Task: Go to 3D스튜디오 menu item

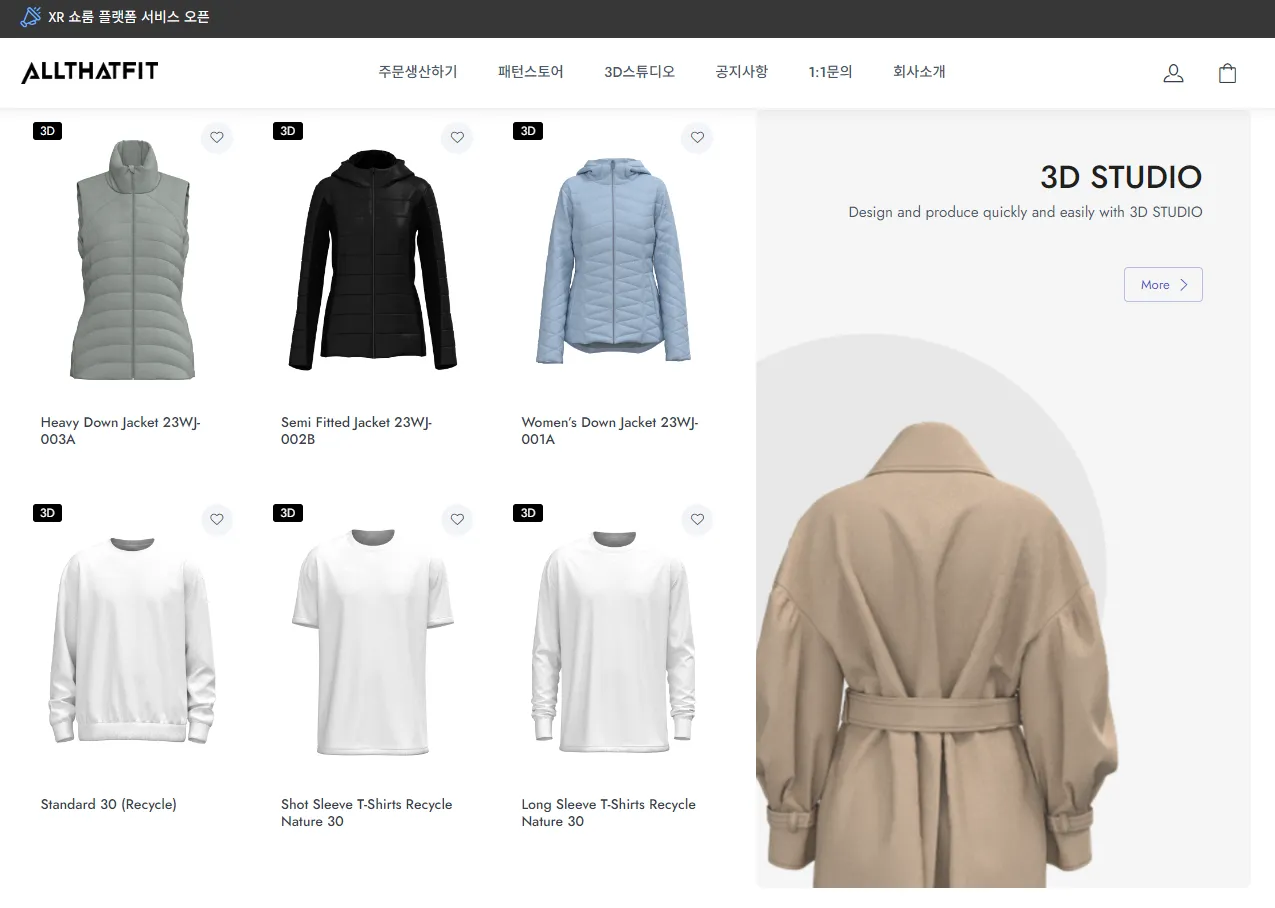Action: point(640,72)
